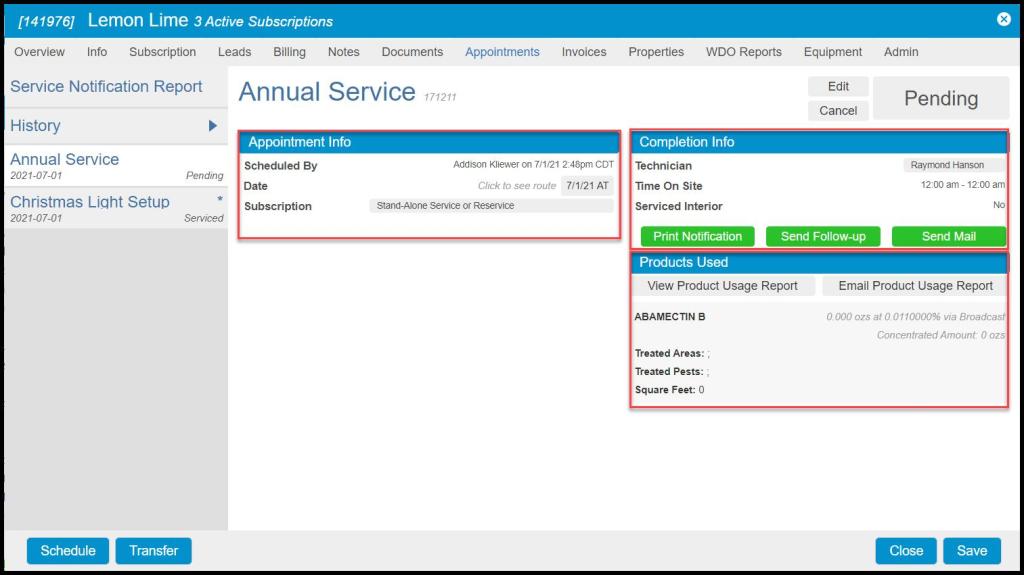Open View Product Usage Report
This screenshot has height=575, width=1024.
tap(722, 286)
